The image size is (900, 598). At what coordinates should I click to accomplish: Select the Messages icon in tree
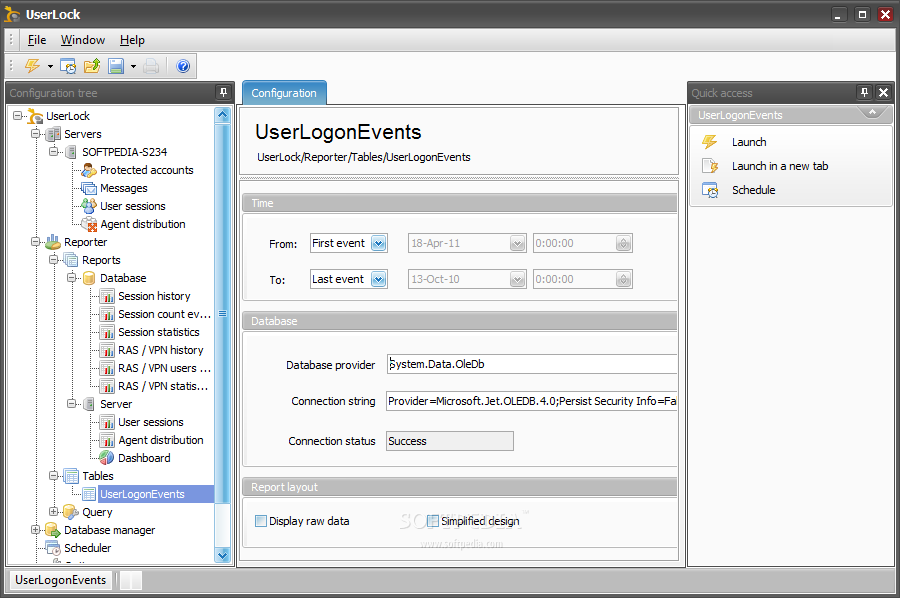pos(89,188)
